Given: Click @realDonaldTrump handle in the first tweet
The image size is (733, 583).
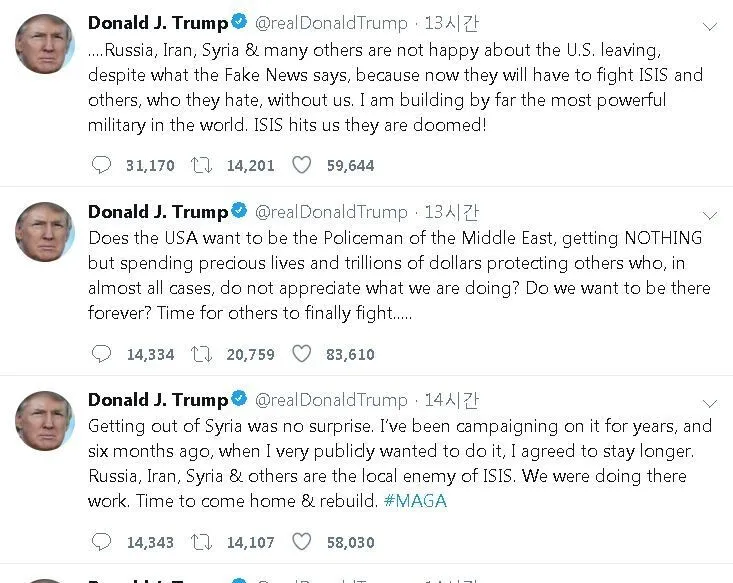Looking at the screenshot, I should pyautogui.click(x=331, y=23).
